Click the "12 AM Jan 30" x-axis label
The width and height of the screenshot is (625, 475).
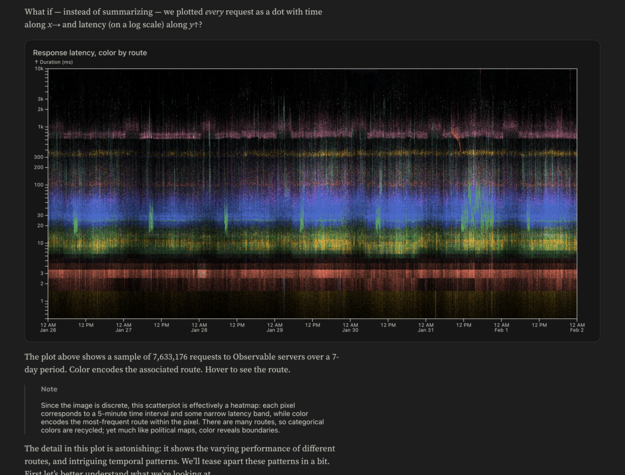(x=350, y=327)
